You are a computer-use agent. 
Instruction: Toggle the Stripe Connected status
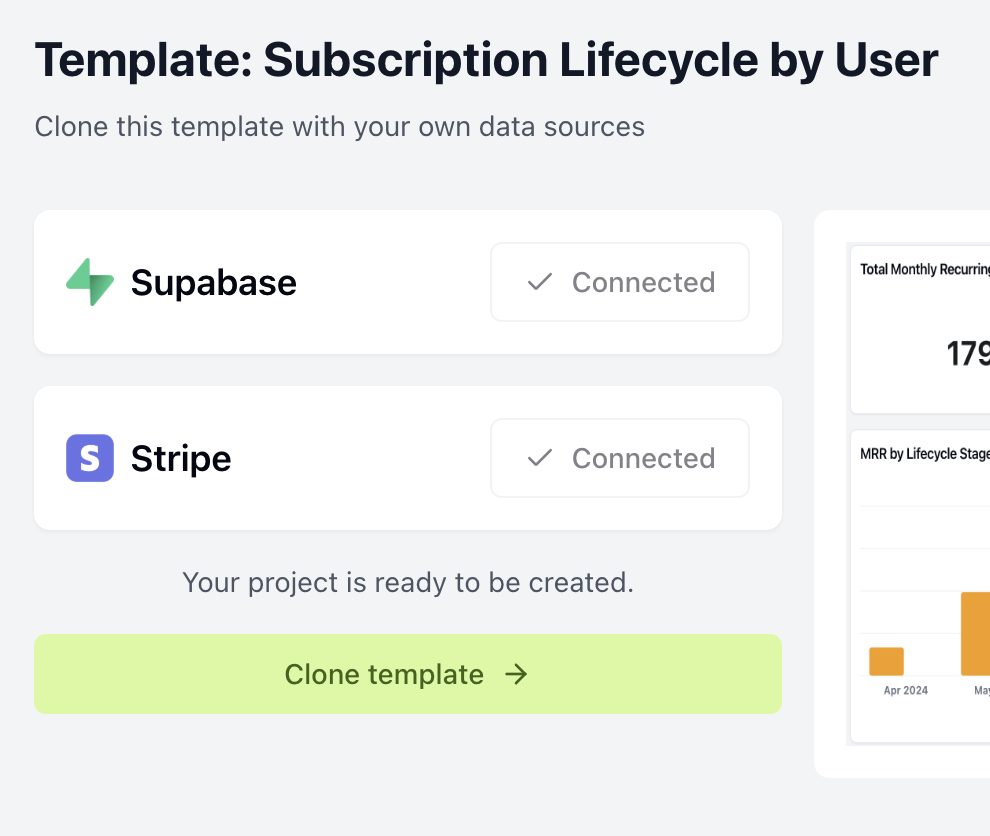619,458
